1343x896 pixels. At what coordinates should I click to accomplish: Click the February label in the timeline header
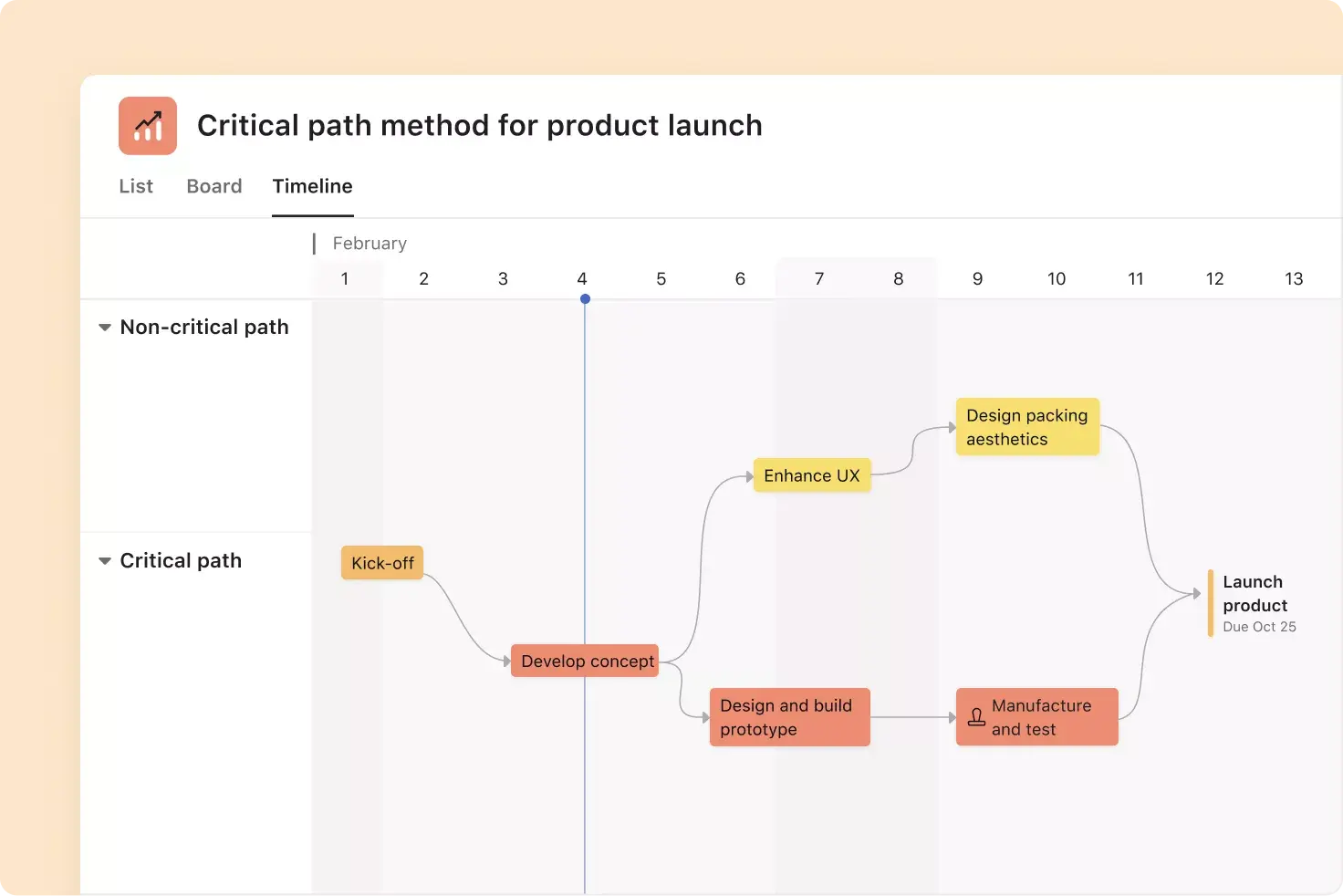pos(369,243)
